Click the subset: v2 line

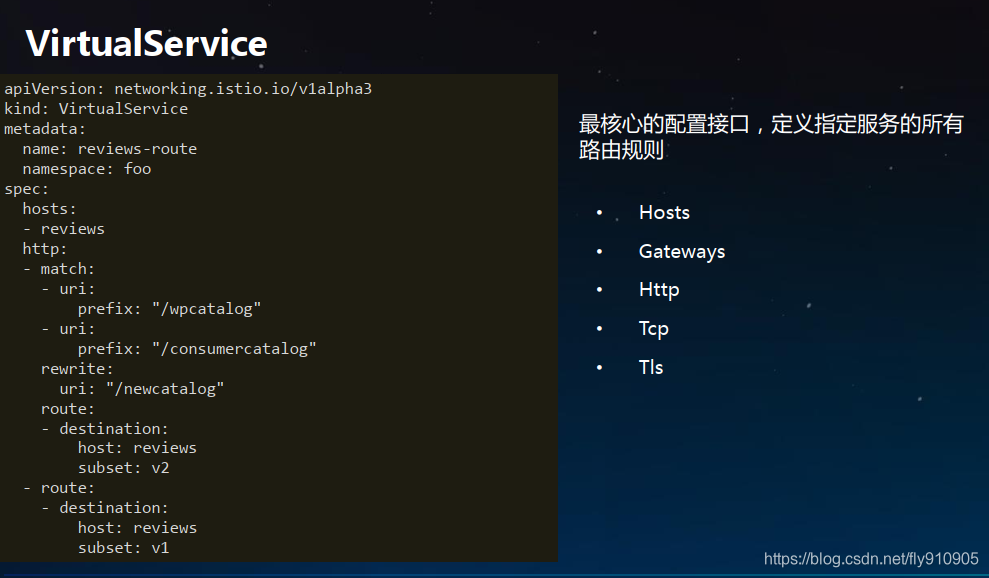tap(123, 467)
